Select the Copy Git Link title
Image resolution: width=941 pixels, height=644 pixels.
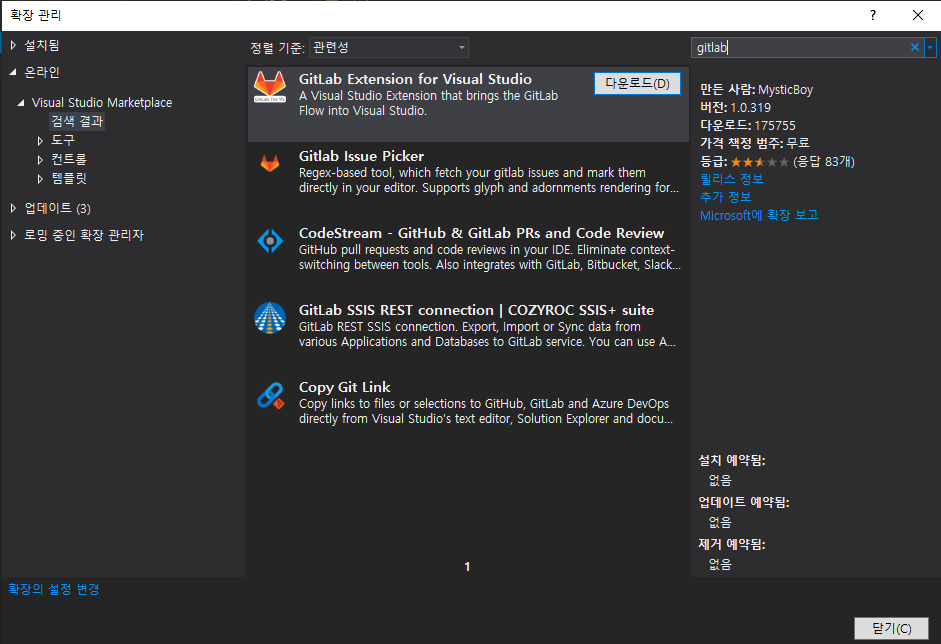click(344, 387)
